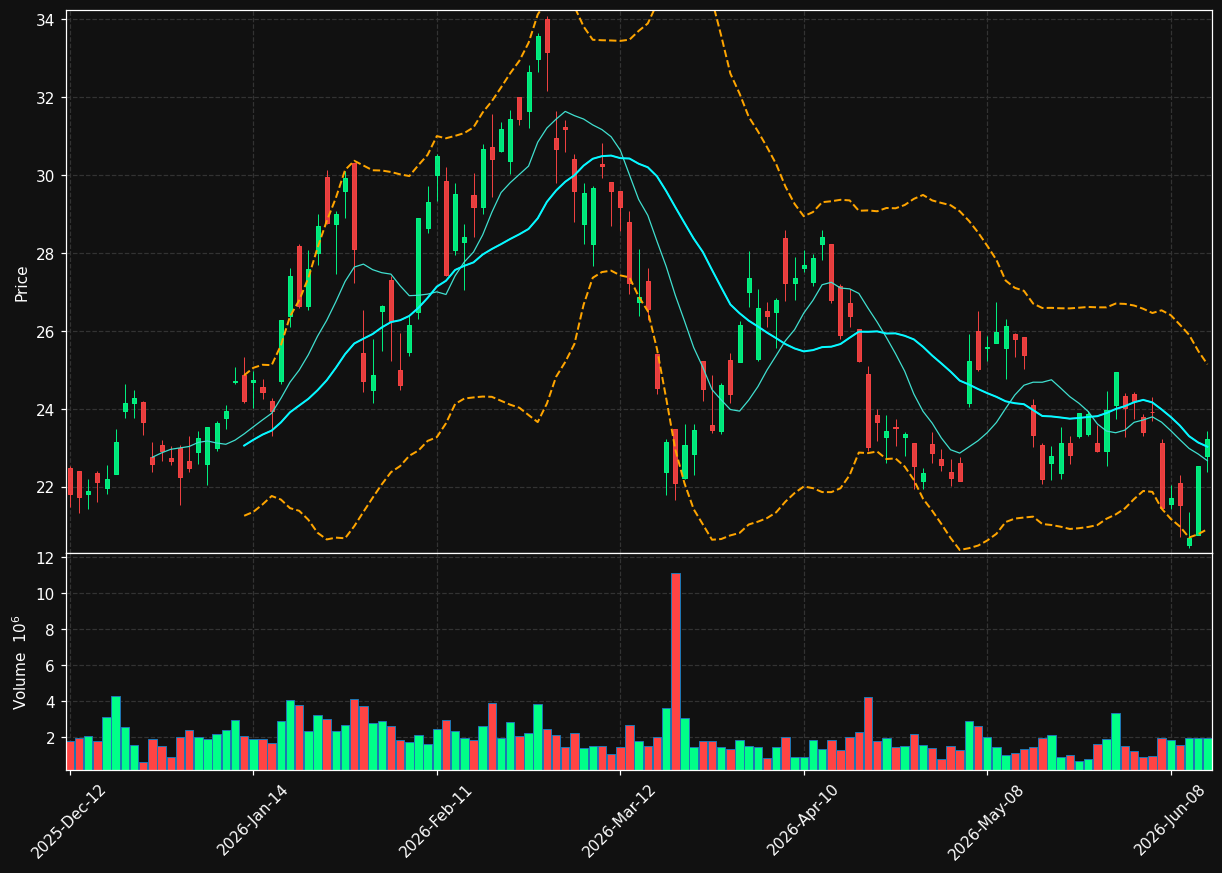Click the Volume axis title
The image size is (1222, 873).
22,662
